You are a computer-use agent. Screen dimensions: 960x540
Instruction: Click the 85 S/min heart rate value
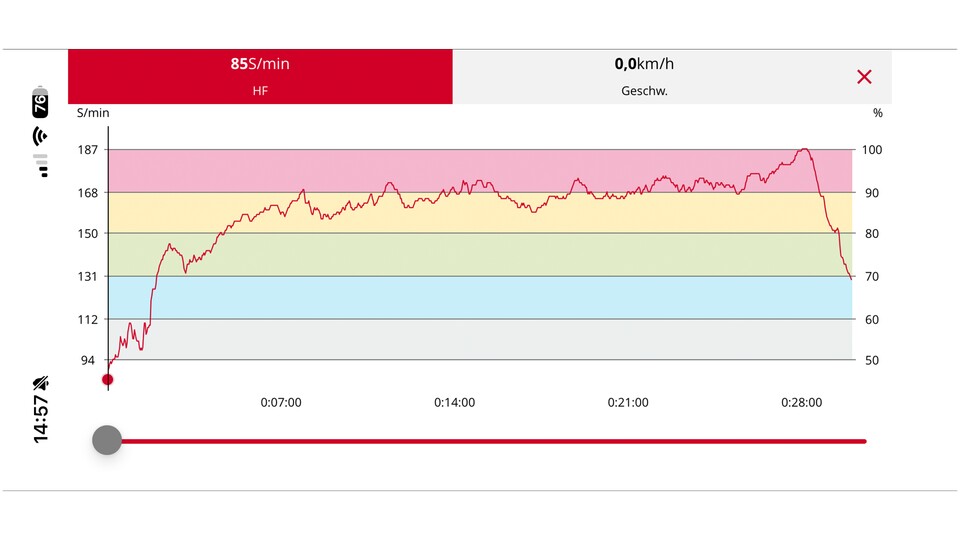pos(260,64)
